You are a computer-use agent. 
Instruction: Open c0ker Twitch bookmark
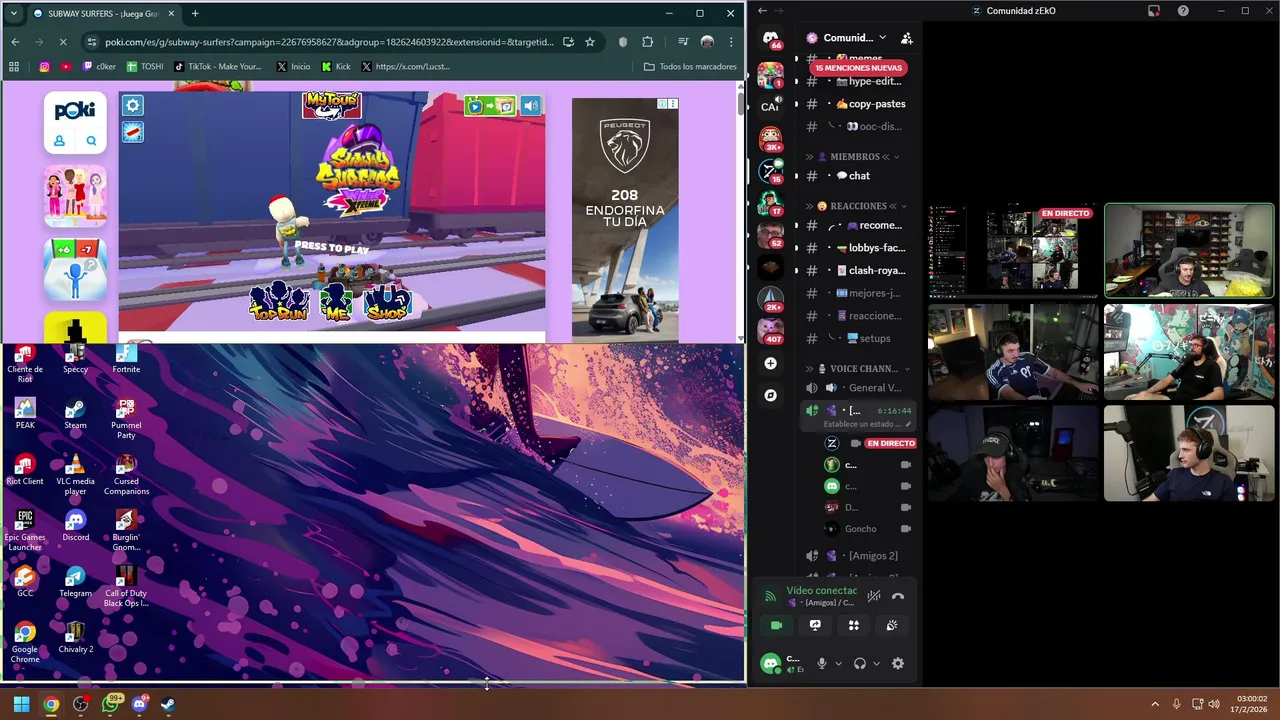click(x=98, y=67)
